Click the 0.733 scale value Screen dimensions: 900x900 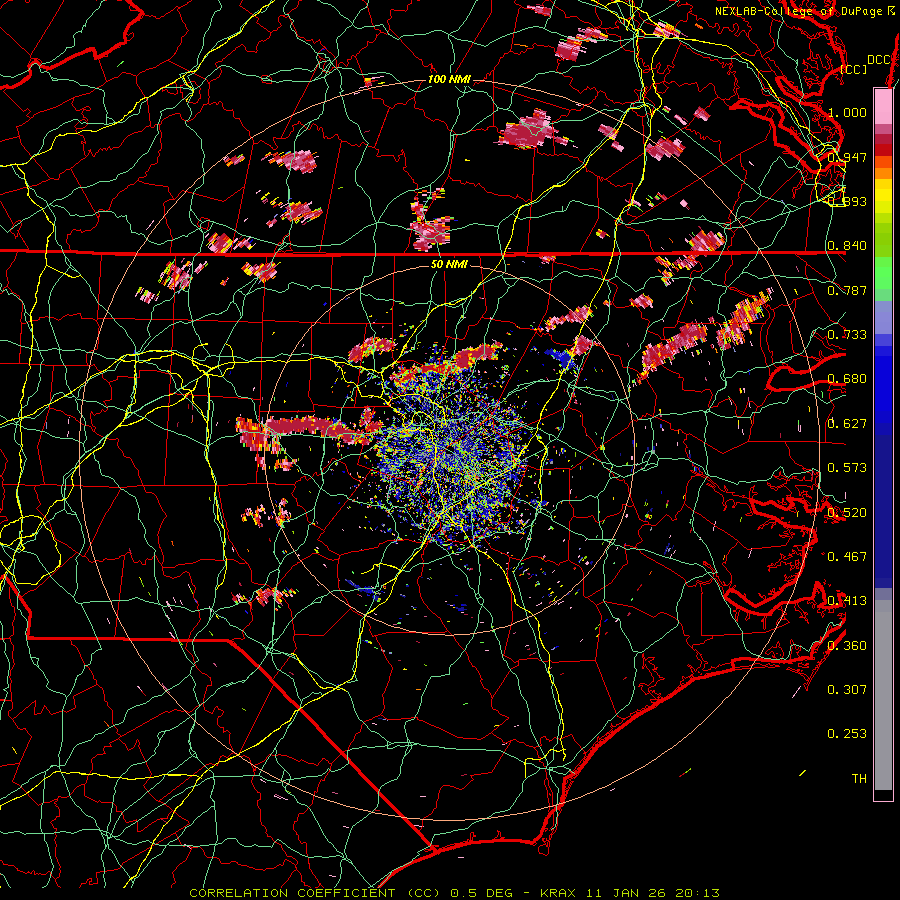coord(847,335)
